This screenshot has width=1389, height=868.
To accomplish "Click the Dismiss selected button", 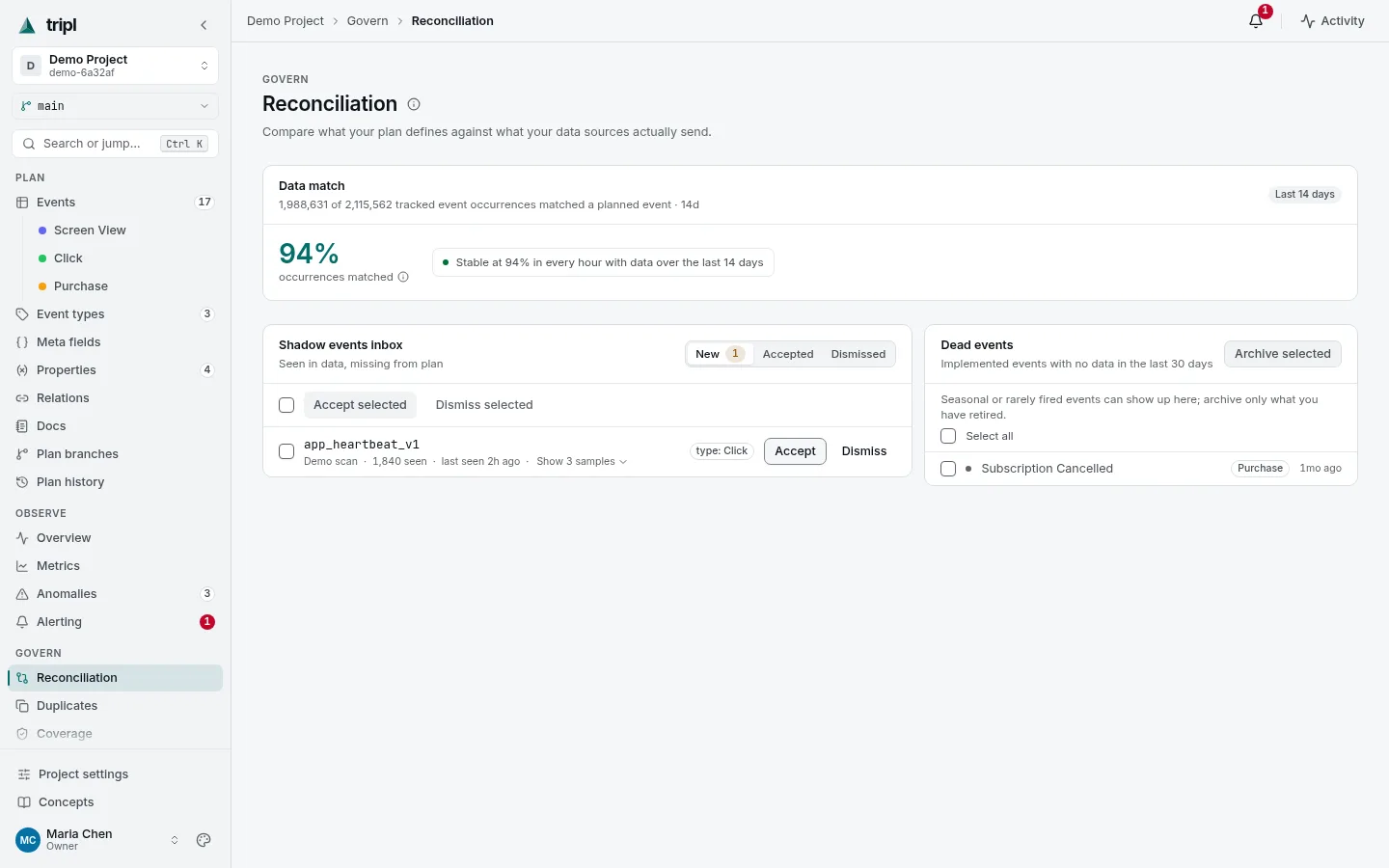I will coord(484,405).
